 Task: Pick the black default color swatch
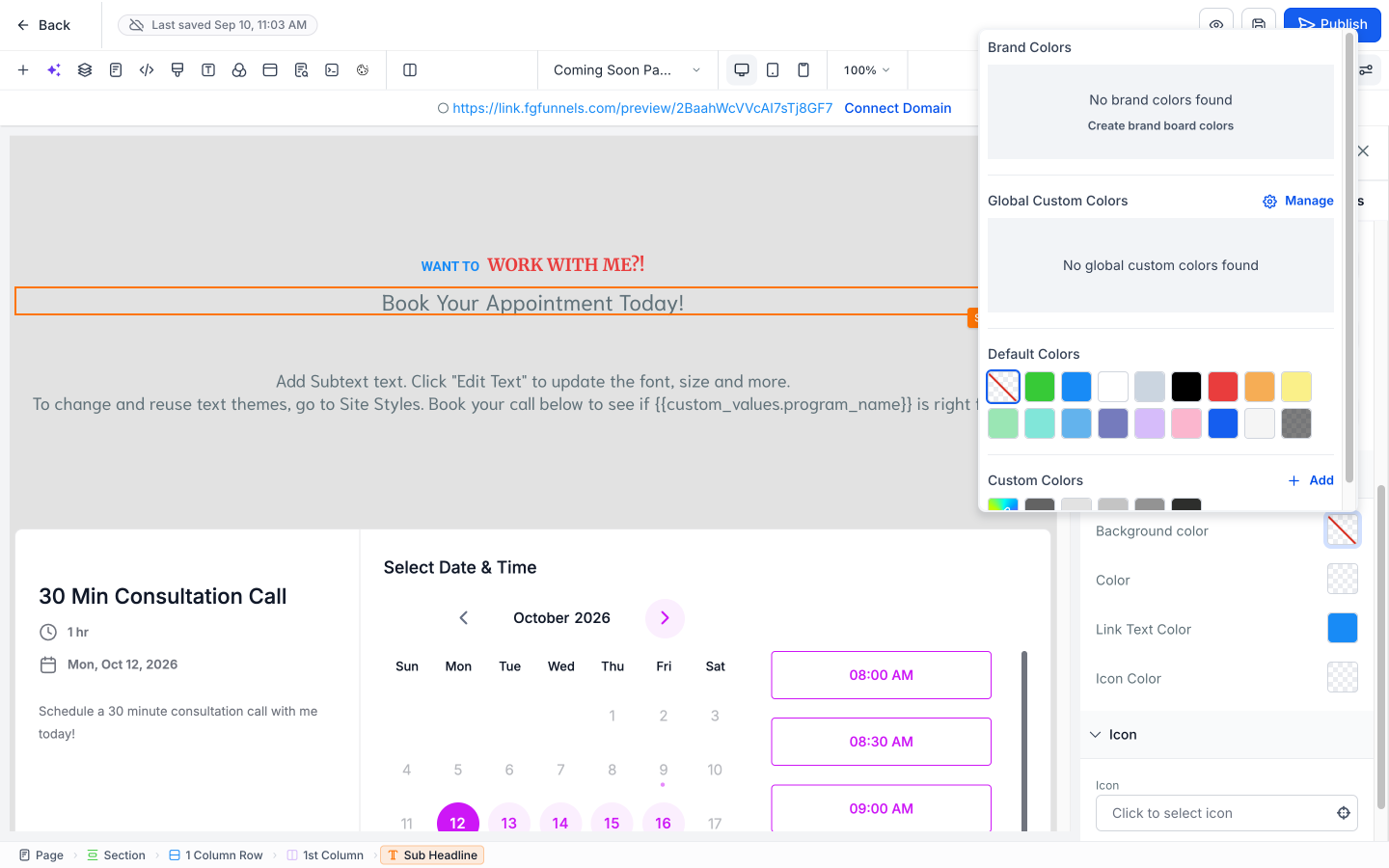pyautogui.click(x=1186, y=387)
